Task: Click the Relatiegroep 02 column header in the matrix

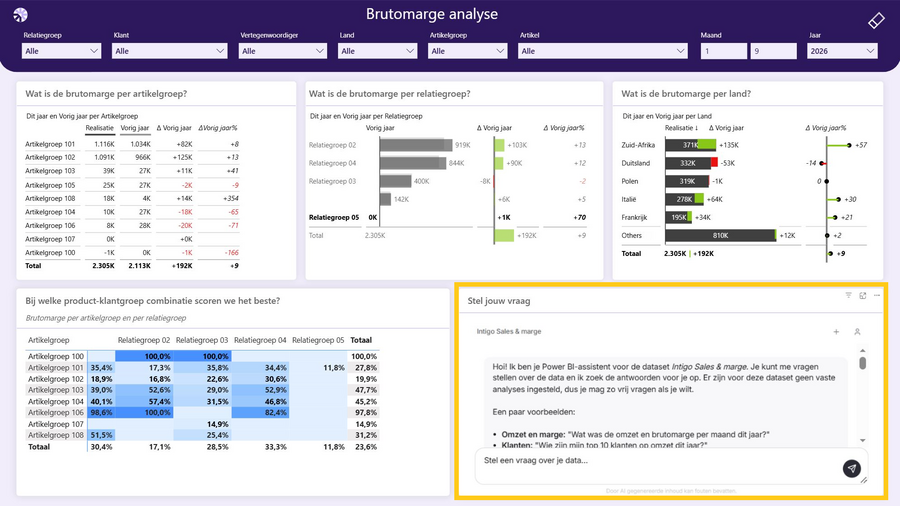Action: point(144,340)
